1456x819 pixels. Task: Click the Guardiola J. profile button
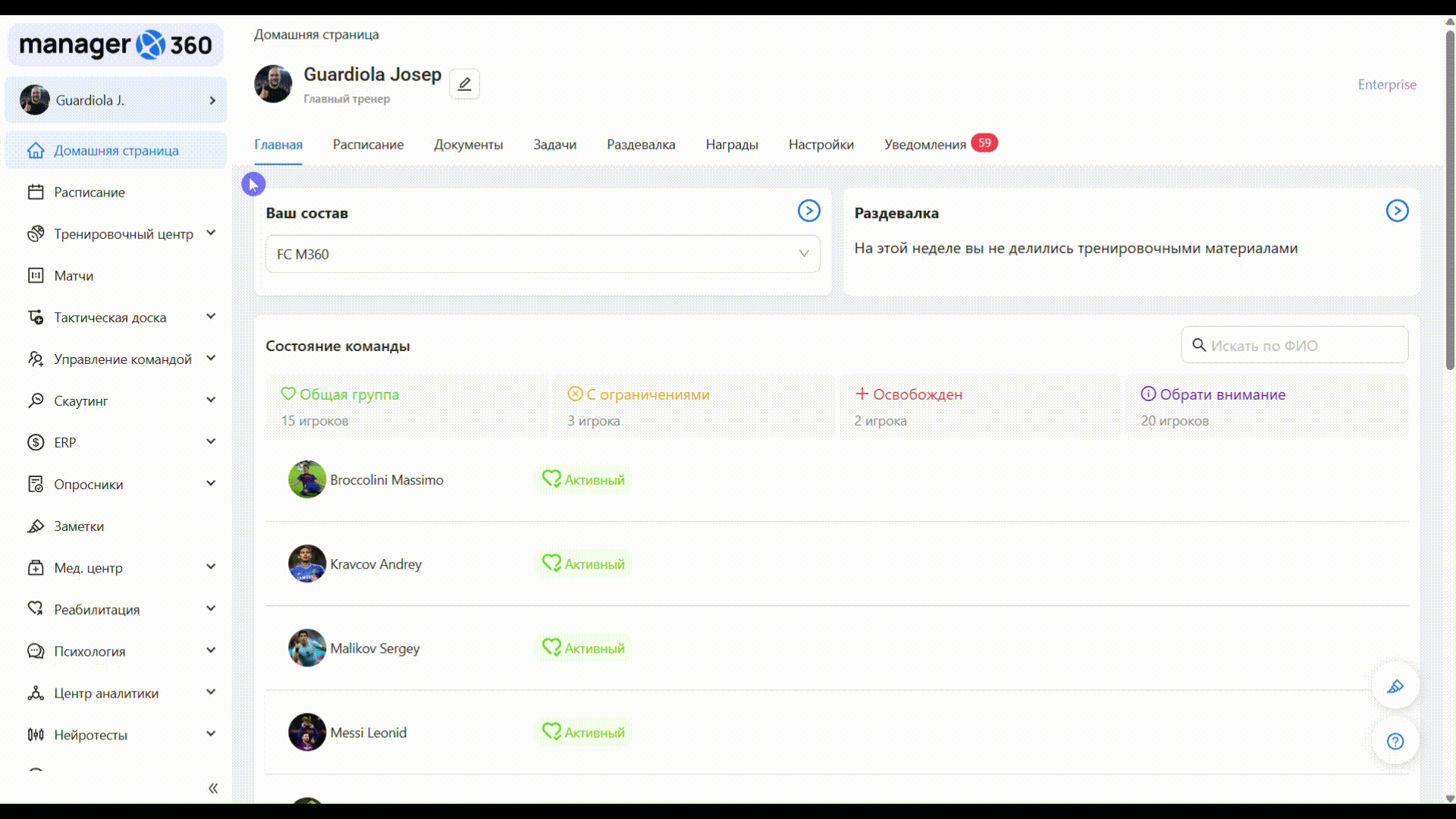tap(116, 100)
